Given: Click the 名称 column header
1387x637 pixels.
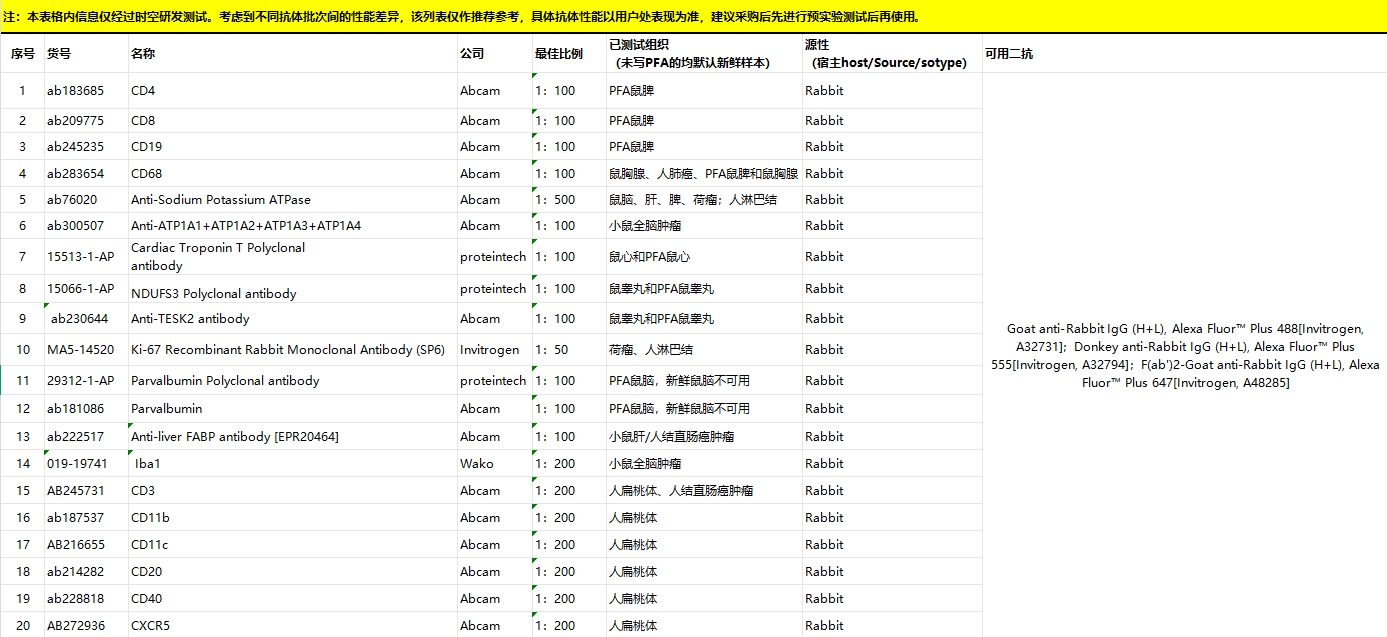Looking at the screenshot, I should tap(293, 54).
